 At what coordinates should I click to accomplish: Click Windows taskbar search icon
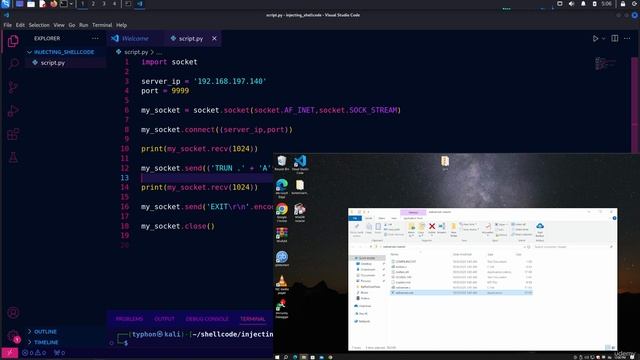pos(286,357)
